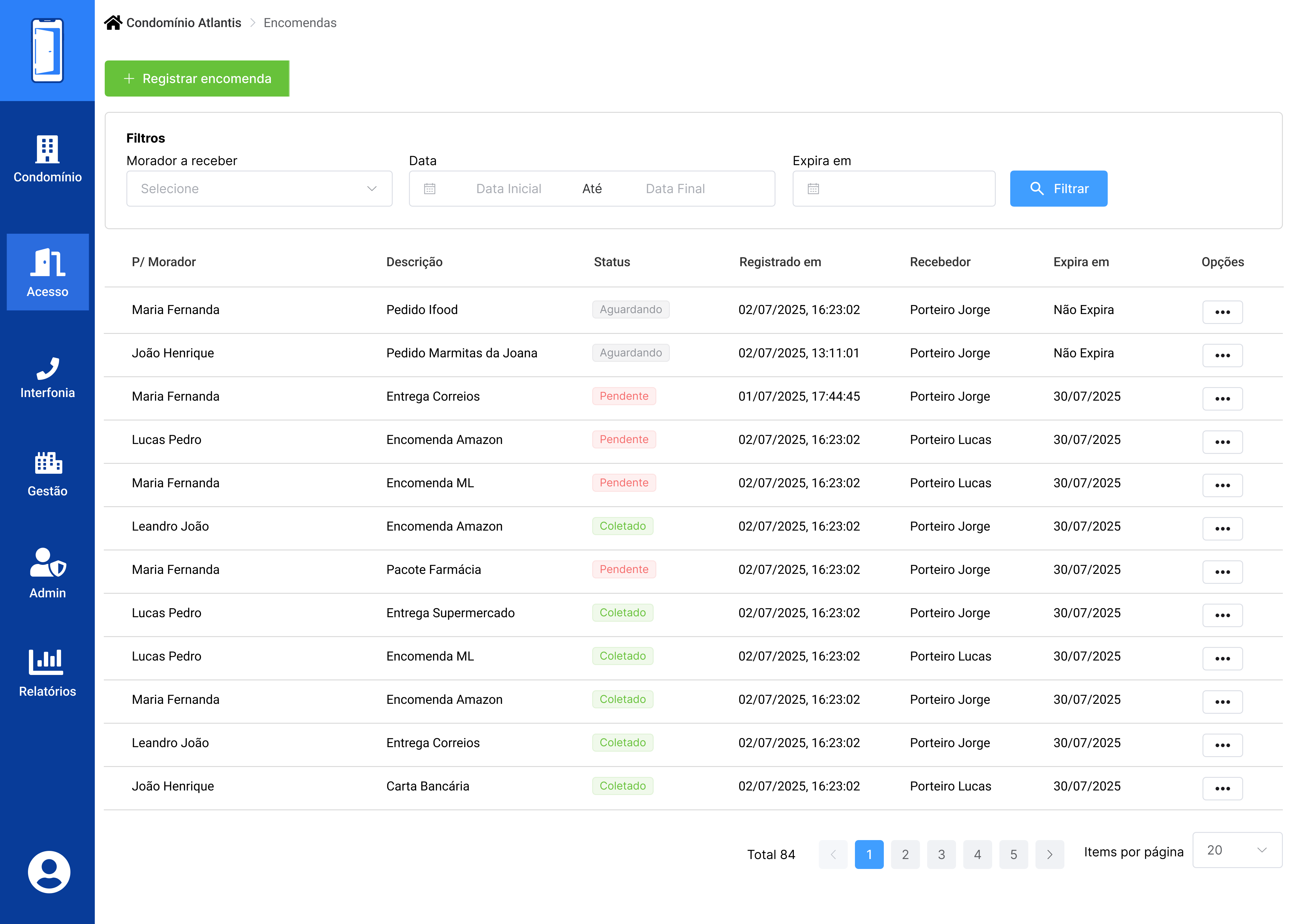
Task: Click the home icon in breadcrumb
Action: 113,23
